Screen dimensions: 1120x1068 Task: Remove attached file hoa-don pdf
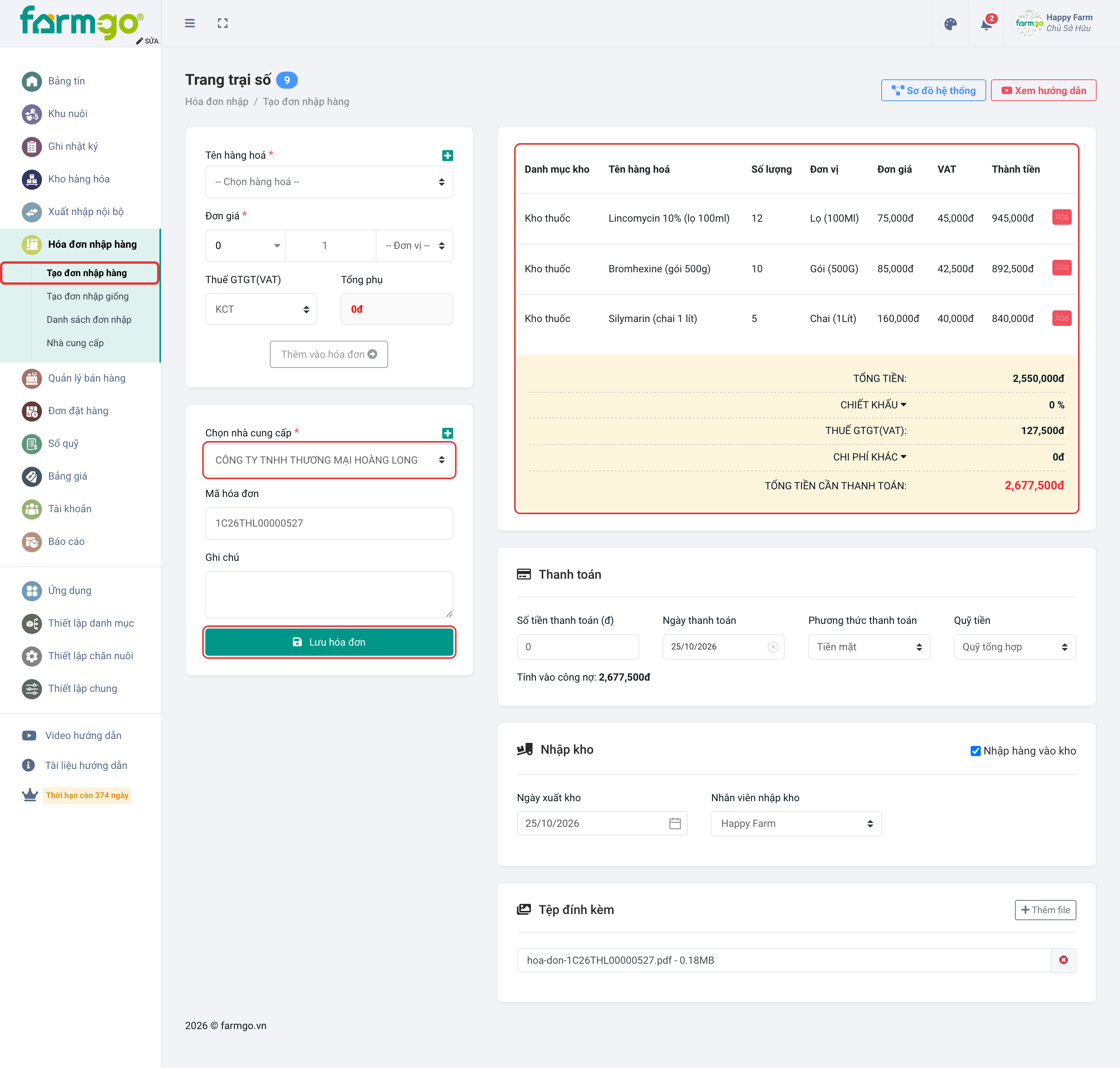[1063, 960]
